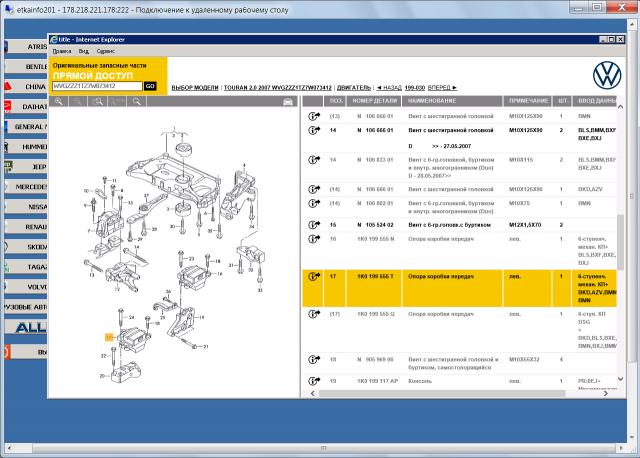Follow the TOURAN 2.0 2007 breadcrumb link
This screenshot has width=640, height=458.
click(x=278, y=88)
